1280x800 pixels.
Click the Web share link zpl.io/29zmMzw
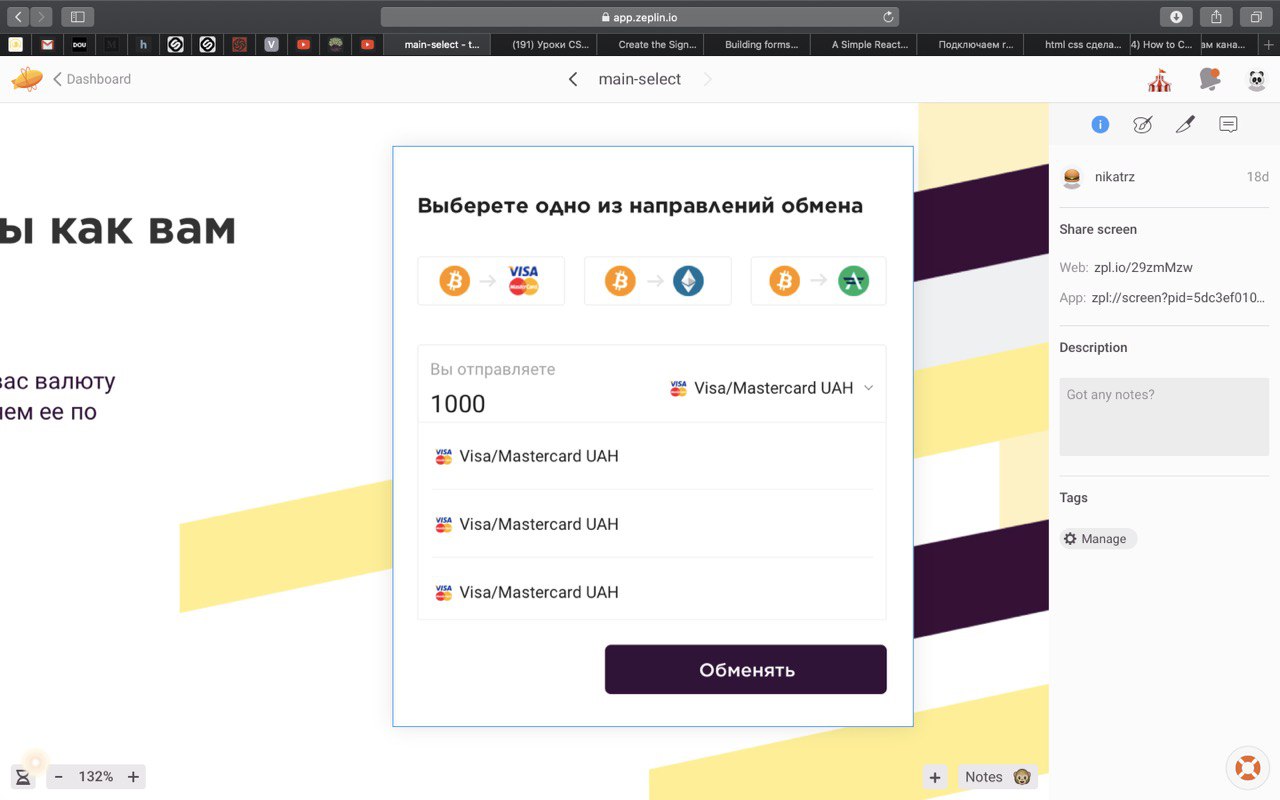point(1143,267)
